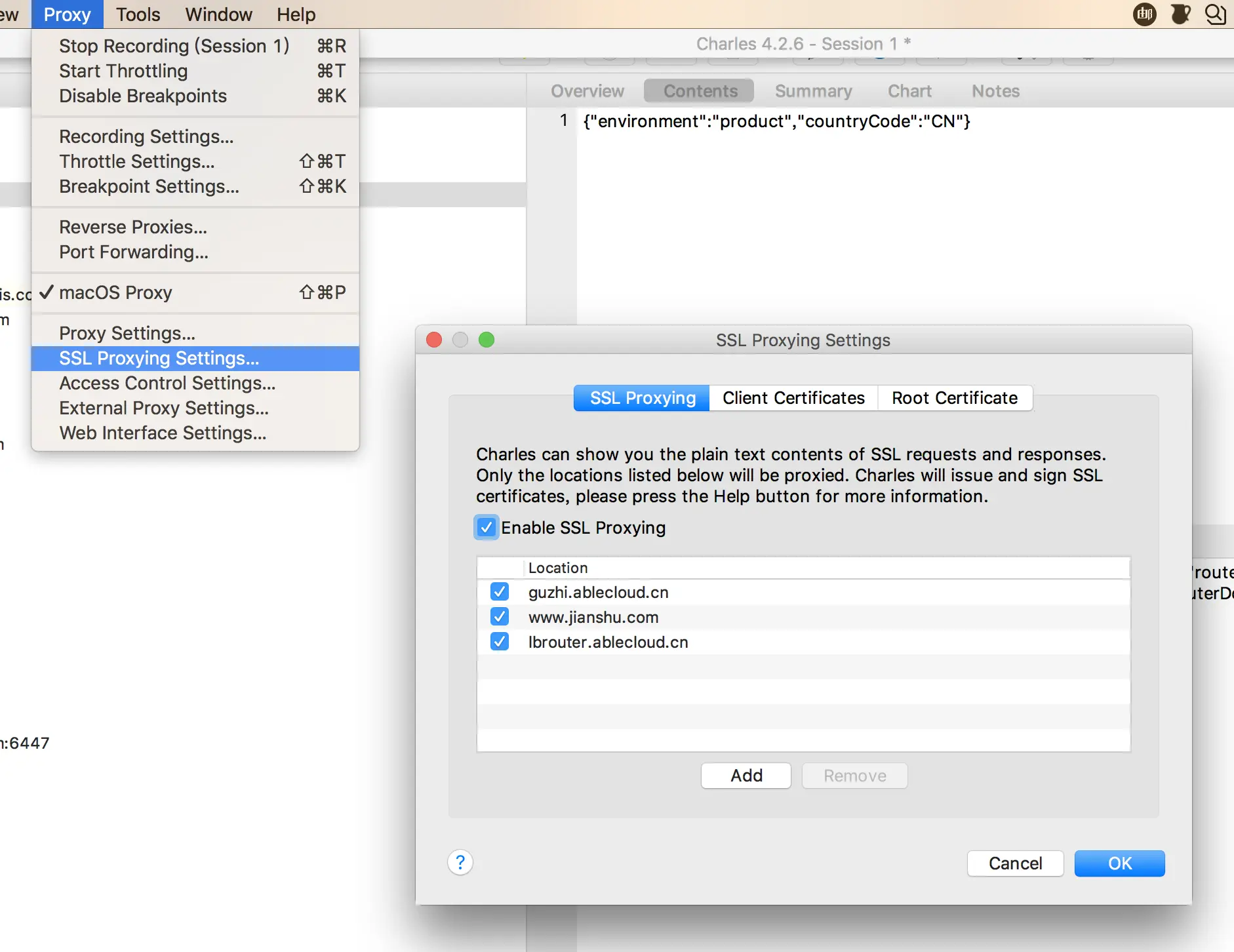Switch to Root Certificate tab
Screen dimensions: 1234x952
point(955,398)
